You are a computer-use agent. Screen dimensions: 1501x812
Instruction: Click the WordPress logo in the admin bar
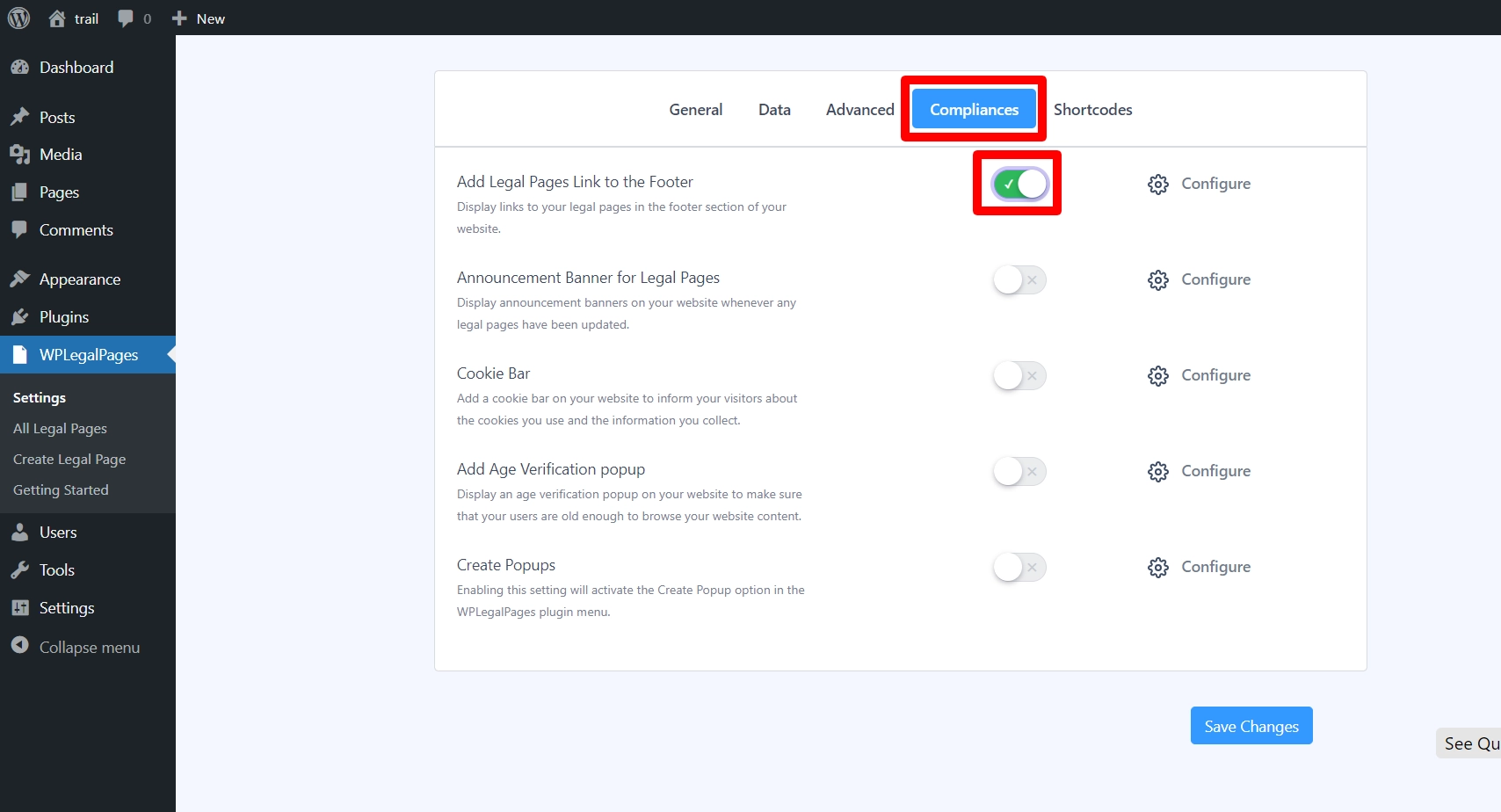click(x=18, y=18)
